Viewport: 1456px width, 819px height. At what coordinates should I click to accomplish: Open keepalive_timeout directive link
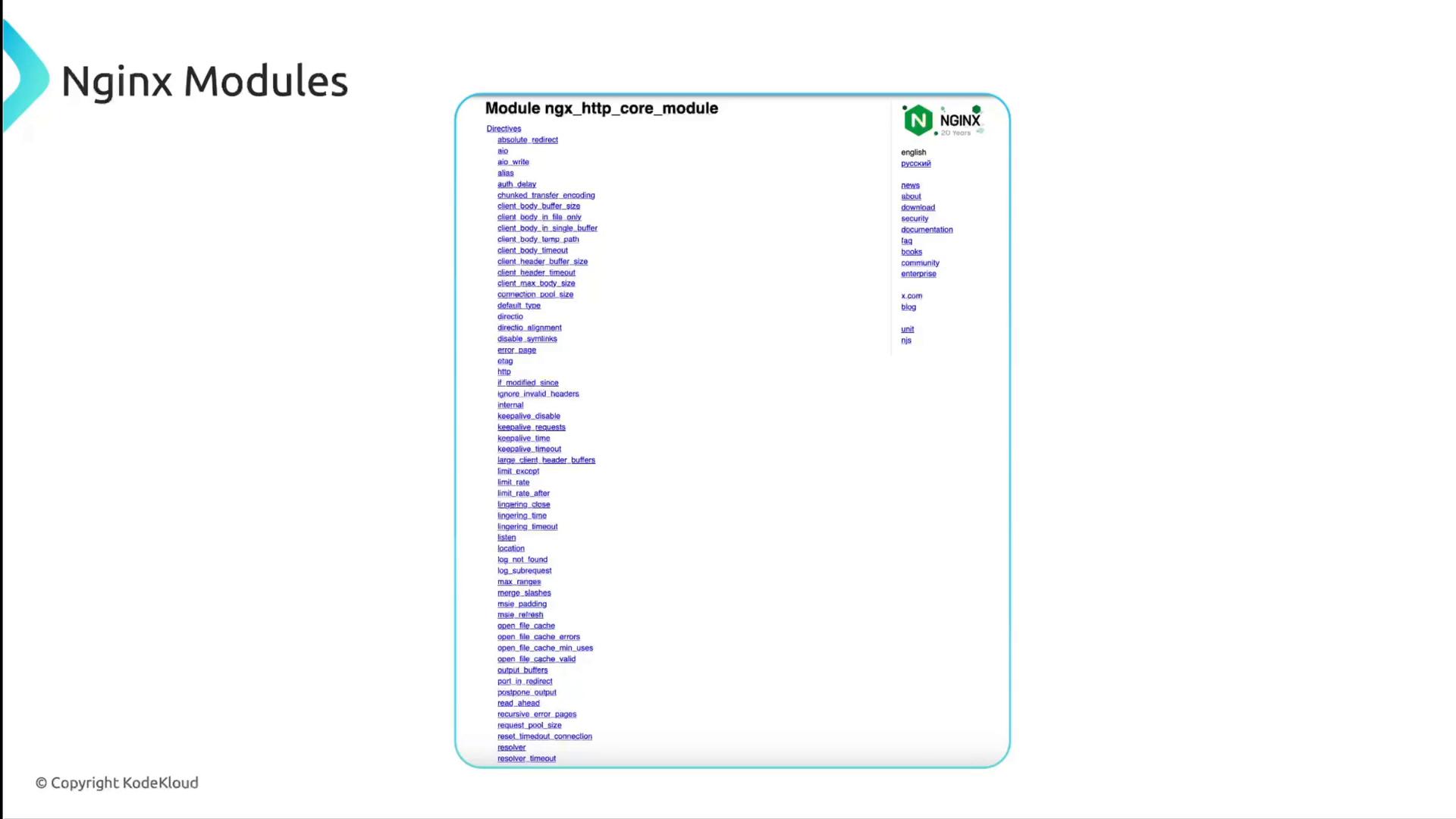pos(529,449)
